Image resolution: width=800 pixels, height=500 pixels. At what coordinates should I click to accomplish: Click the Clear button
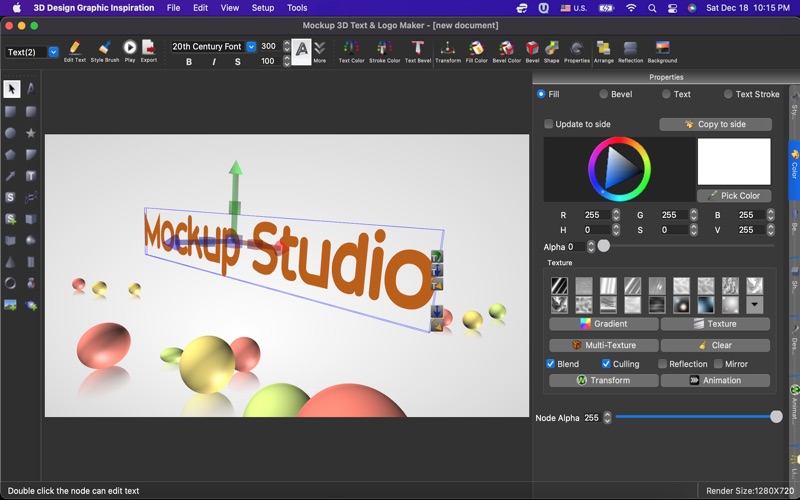(x=715, y=345)
